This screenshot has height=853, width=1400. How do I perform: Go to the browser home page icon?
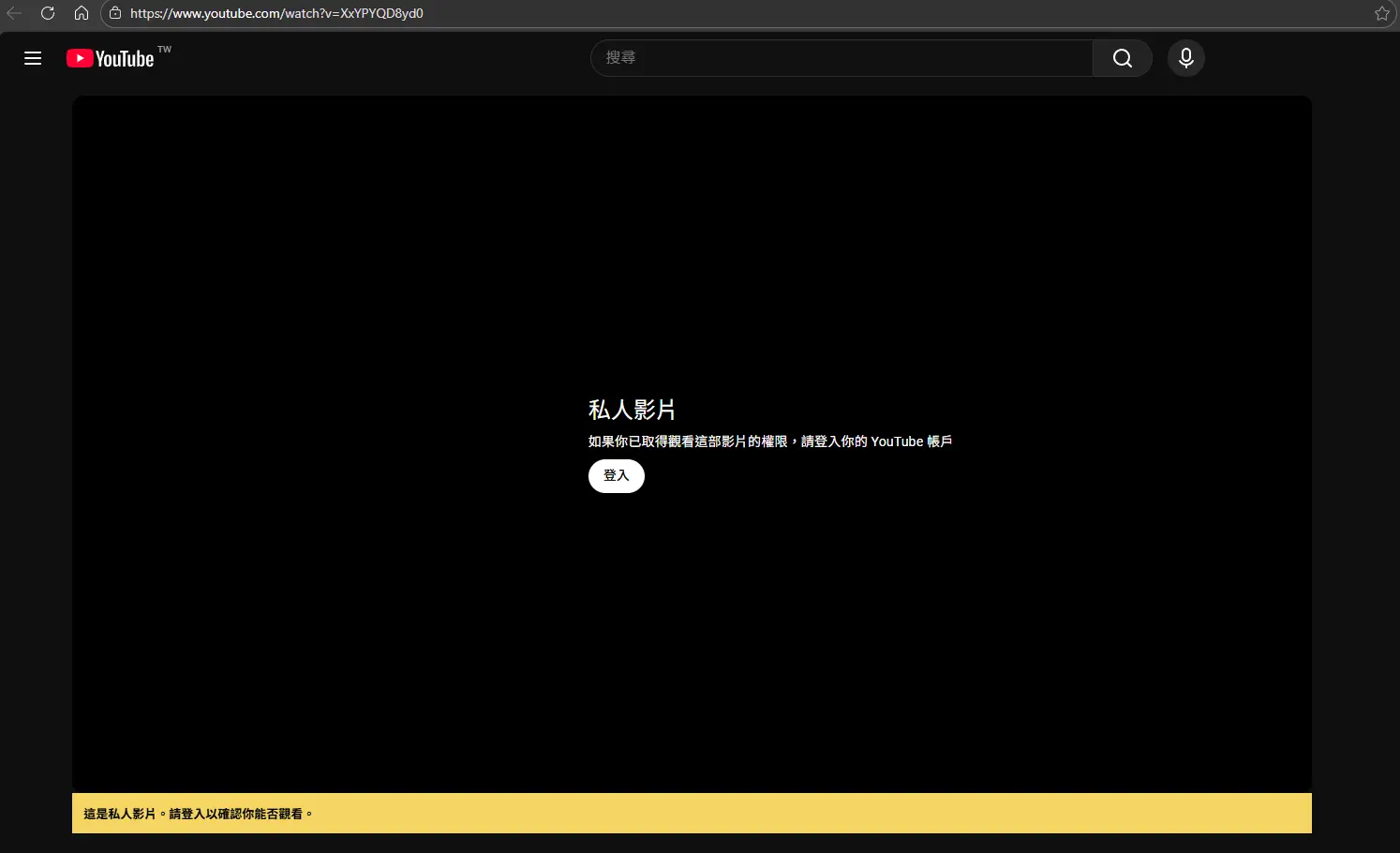(x=82, y=13)
